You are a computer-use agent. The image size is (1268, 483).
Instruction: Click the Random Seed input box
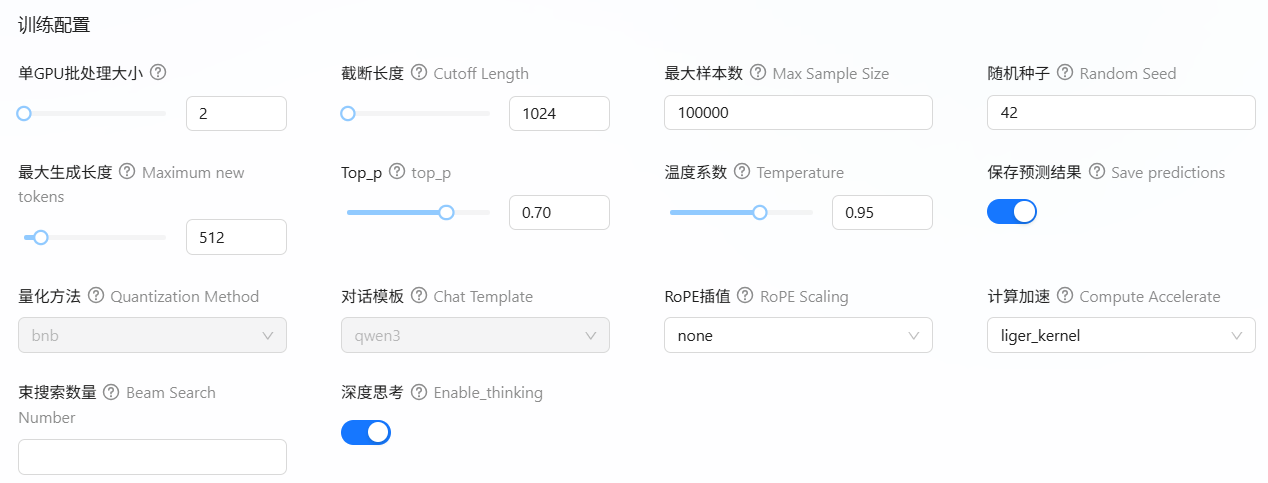click(1120, 113)
